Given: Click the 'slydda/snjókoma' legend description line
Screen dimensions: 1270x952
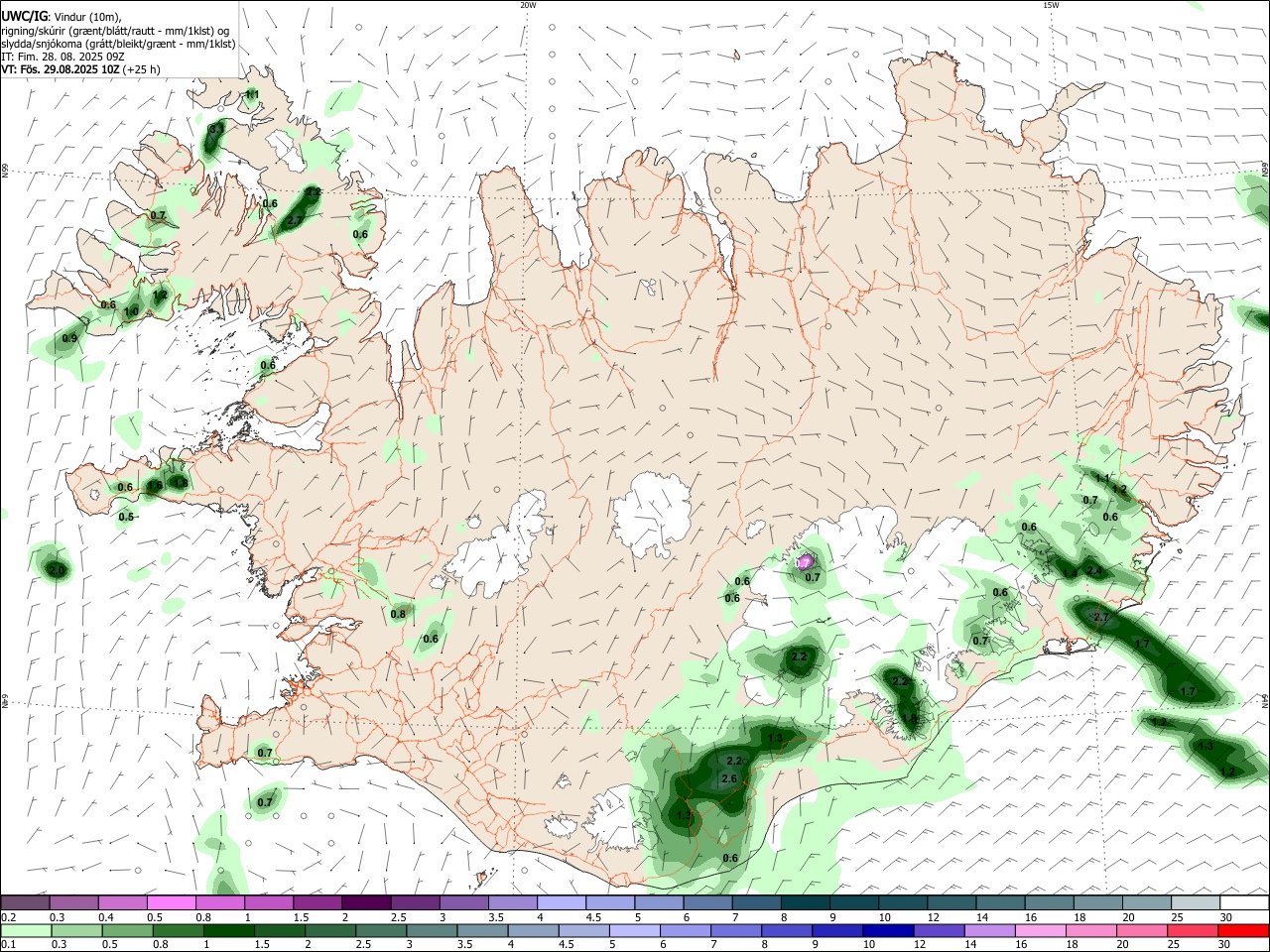Looking at the screenshot, I should tap(118, 44).
